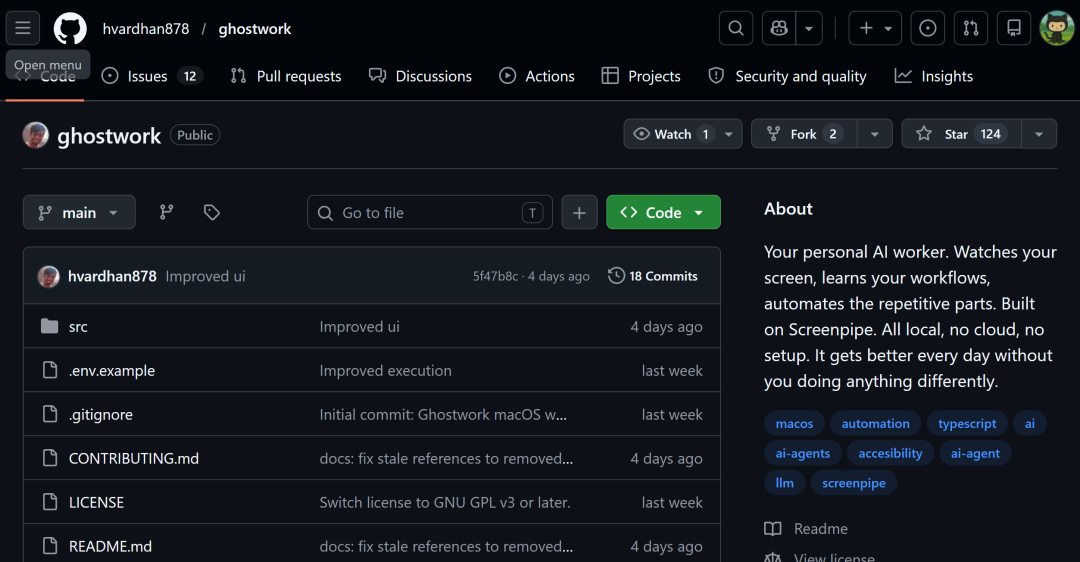The image size is (1080, 562).
Task: Select the typescript topic tag
Action: 967,424
